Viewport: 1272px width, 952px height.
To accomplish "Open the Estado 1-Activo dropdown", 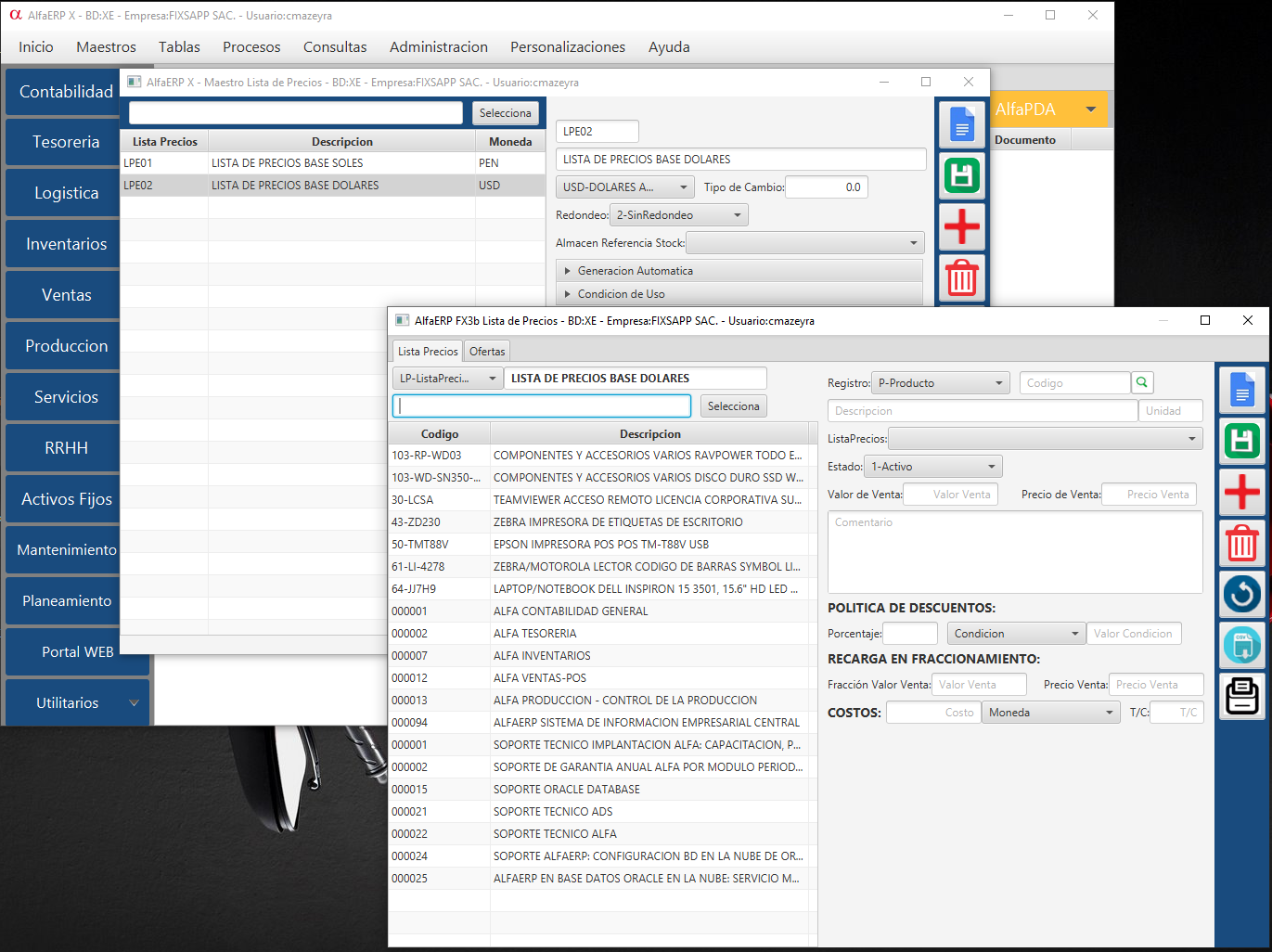I will (932, 467).
